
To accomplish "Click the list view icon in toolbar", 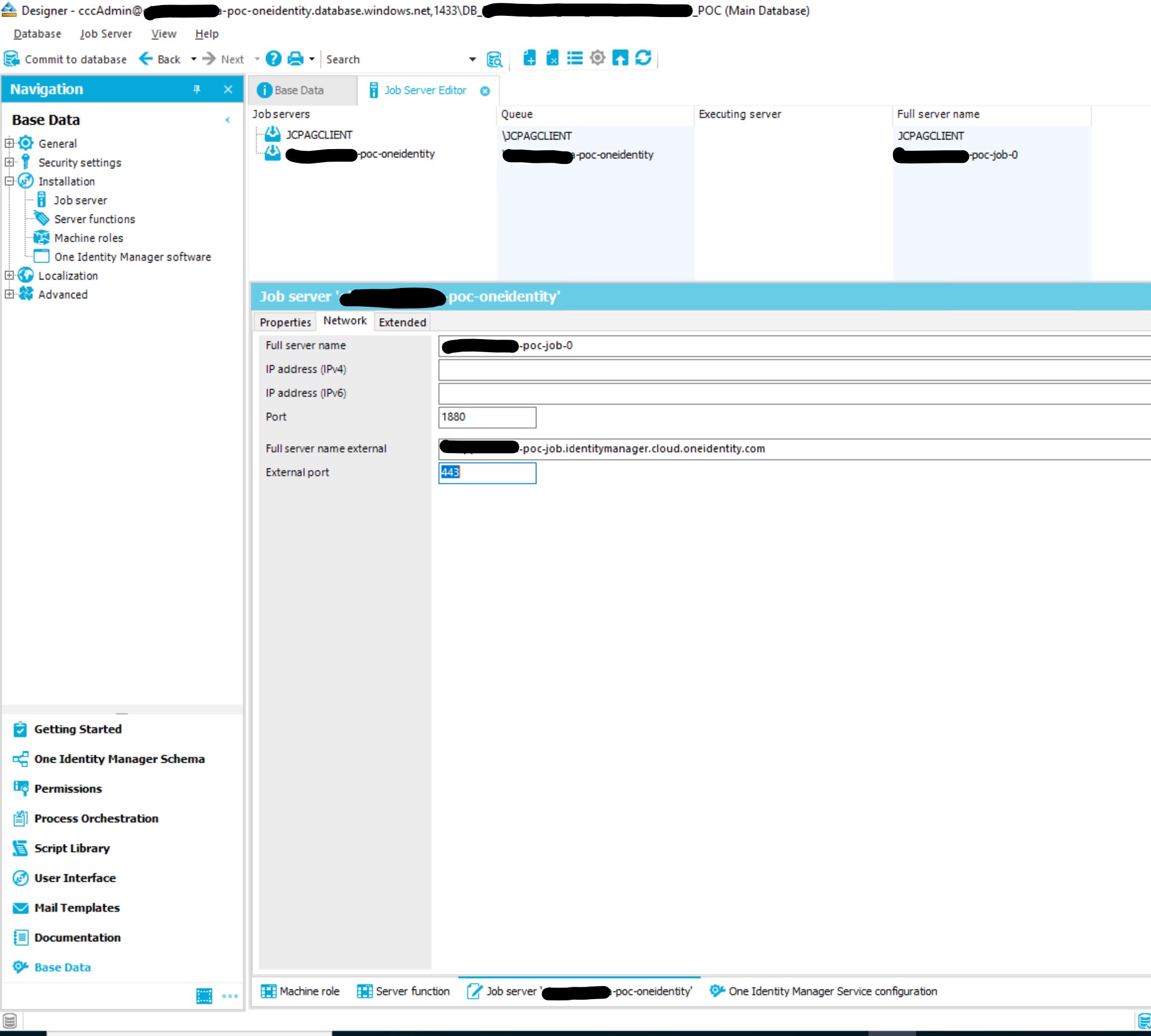I will pyautogui.click(x=575, y=58).
